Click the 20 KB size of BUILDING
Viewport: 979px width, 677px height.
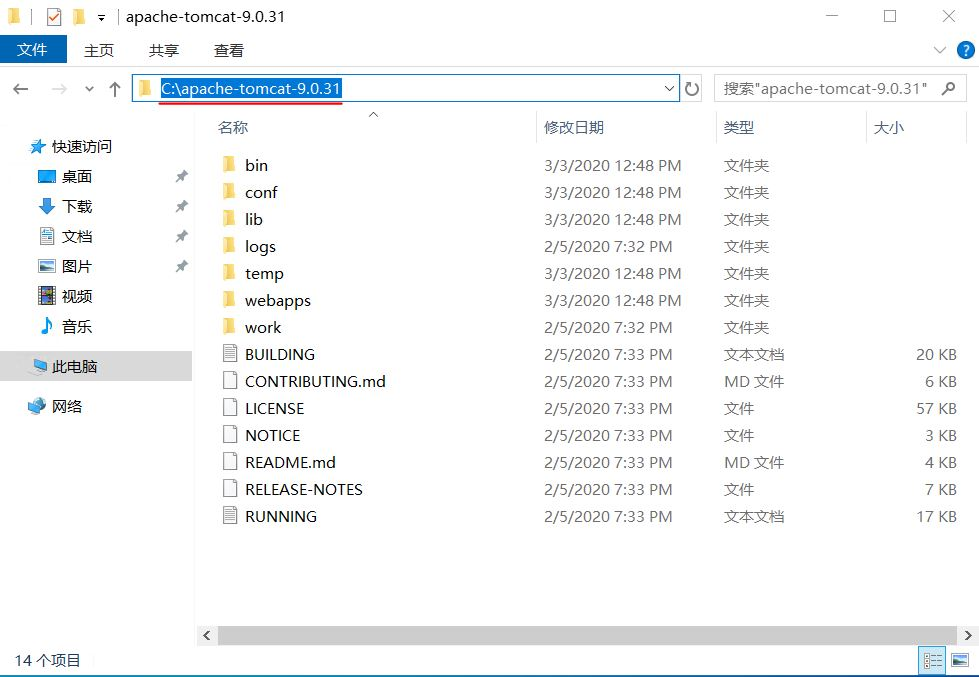(936, 354)
